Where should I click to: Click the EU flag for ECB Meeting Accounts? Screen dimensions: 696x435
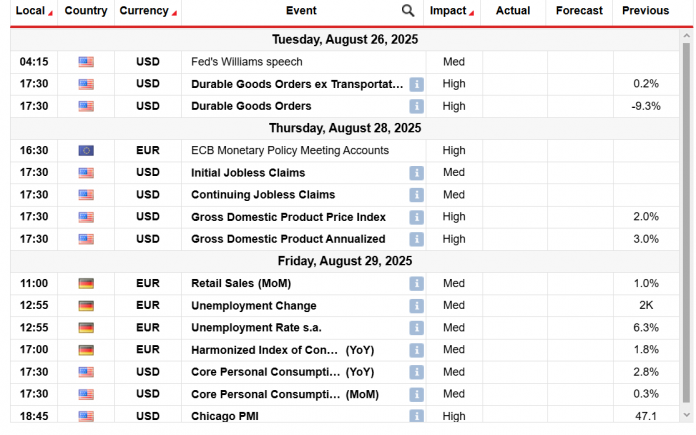click(86, 151)
